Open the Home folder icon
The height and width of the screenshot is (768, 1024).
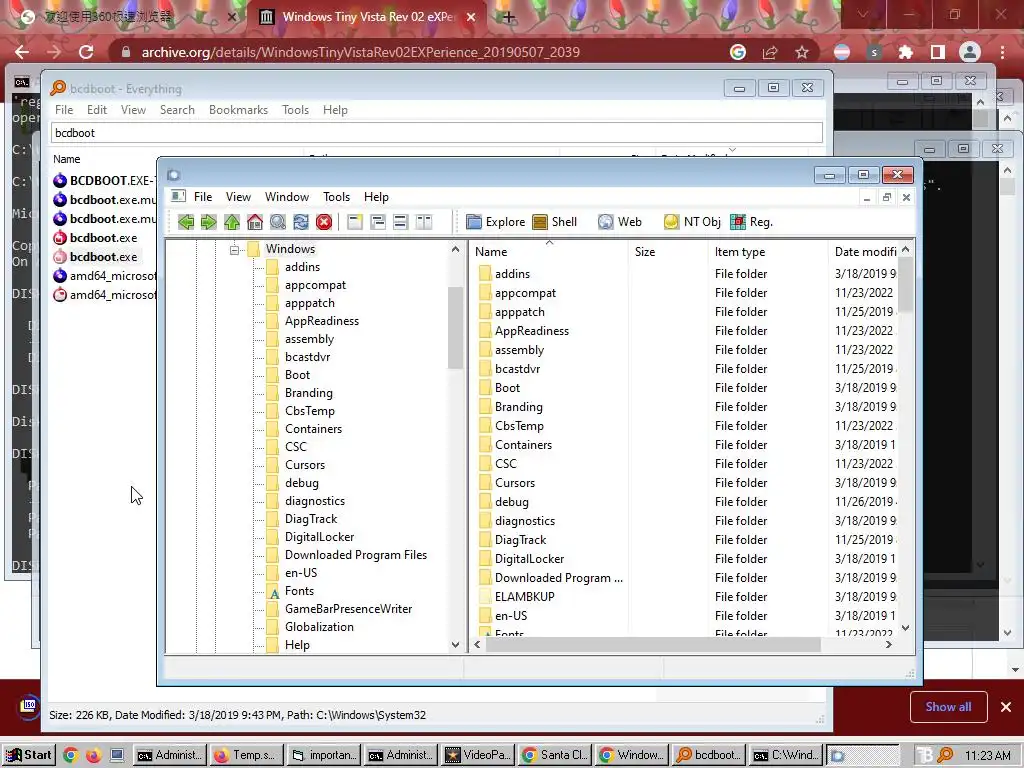coord(255,222)
